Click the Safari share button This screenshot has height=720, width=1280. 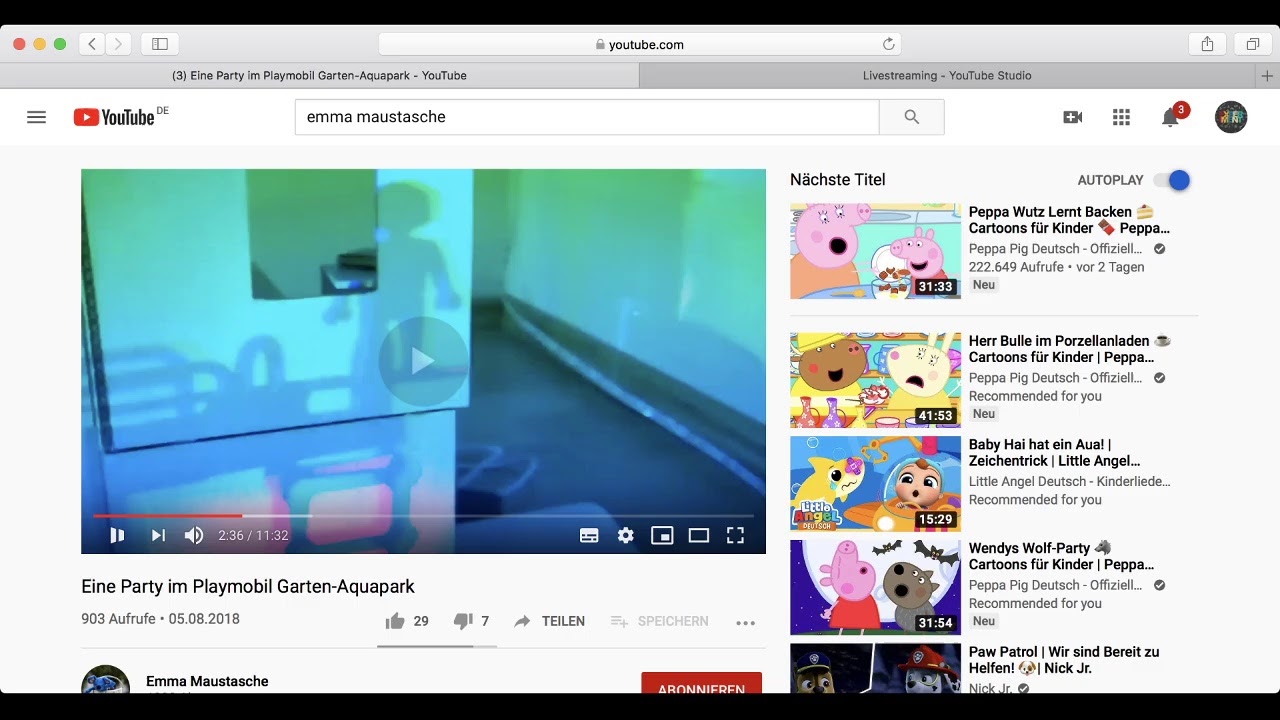[1207, 44]
